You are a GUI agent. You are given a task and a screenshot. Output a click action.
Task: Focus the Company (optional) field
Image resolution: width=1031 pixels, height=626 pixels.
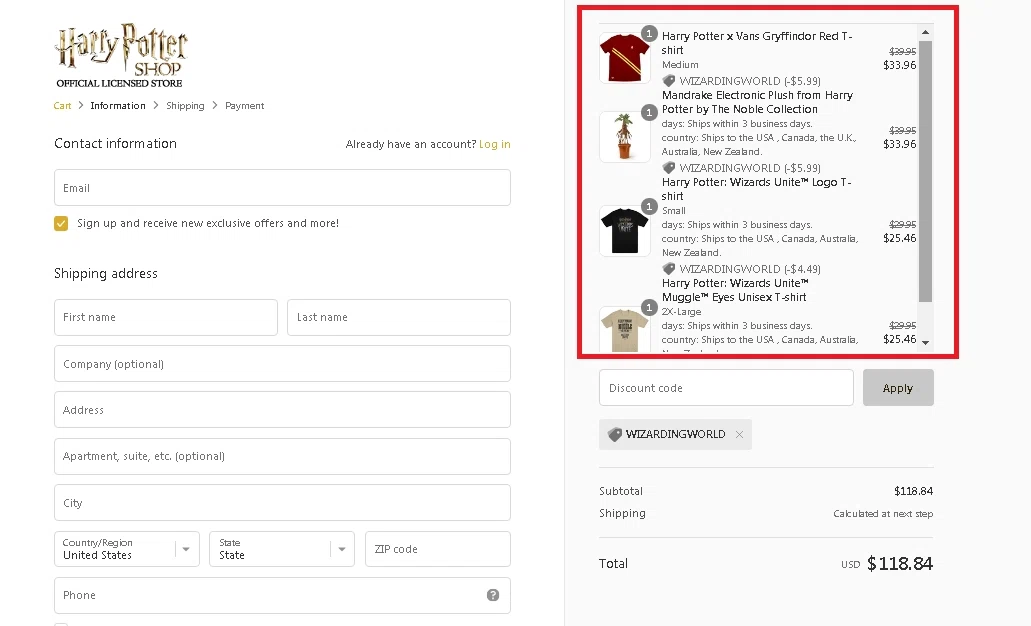coord(282,364)
